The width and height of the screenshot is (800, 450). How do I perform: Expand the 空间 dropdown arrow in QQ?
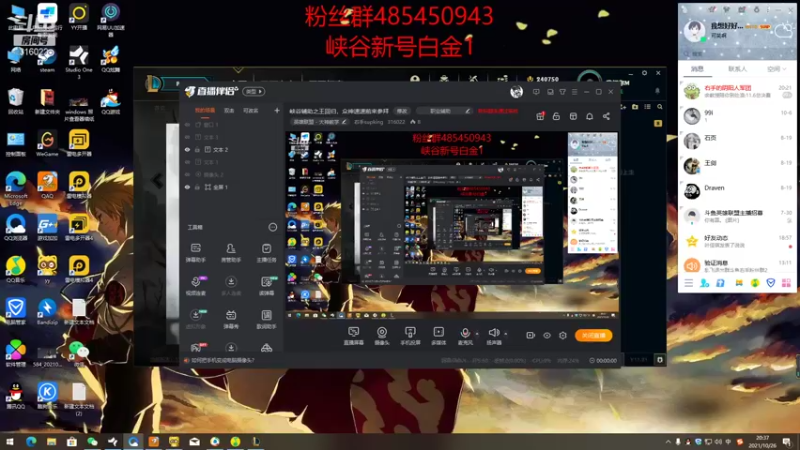(x=784, y=69)
